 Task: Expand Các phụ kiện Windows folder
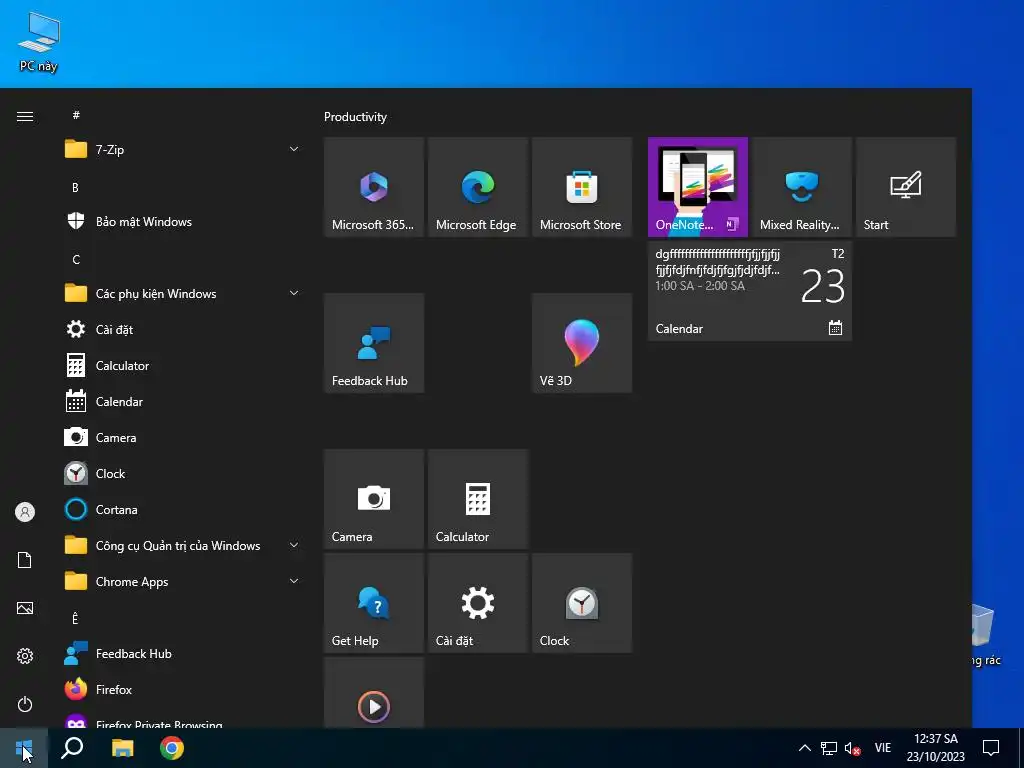(x=182, y=294)
